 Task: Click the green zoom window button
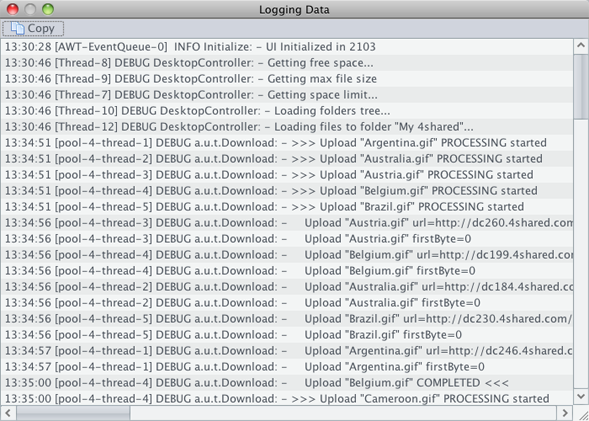(x=48, y=9)
